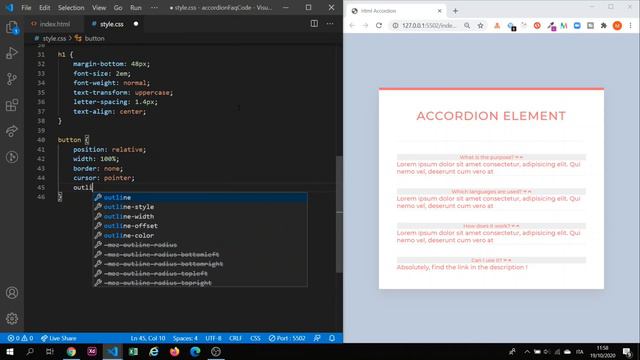640x360 pixels.
Task: Open the Selection menu
Action: click(71, 8)
